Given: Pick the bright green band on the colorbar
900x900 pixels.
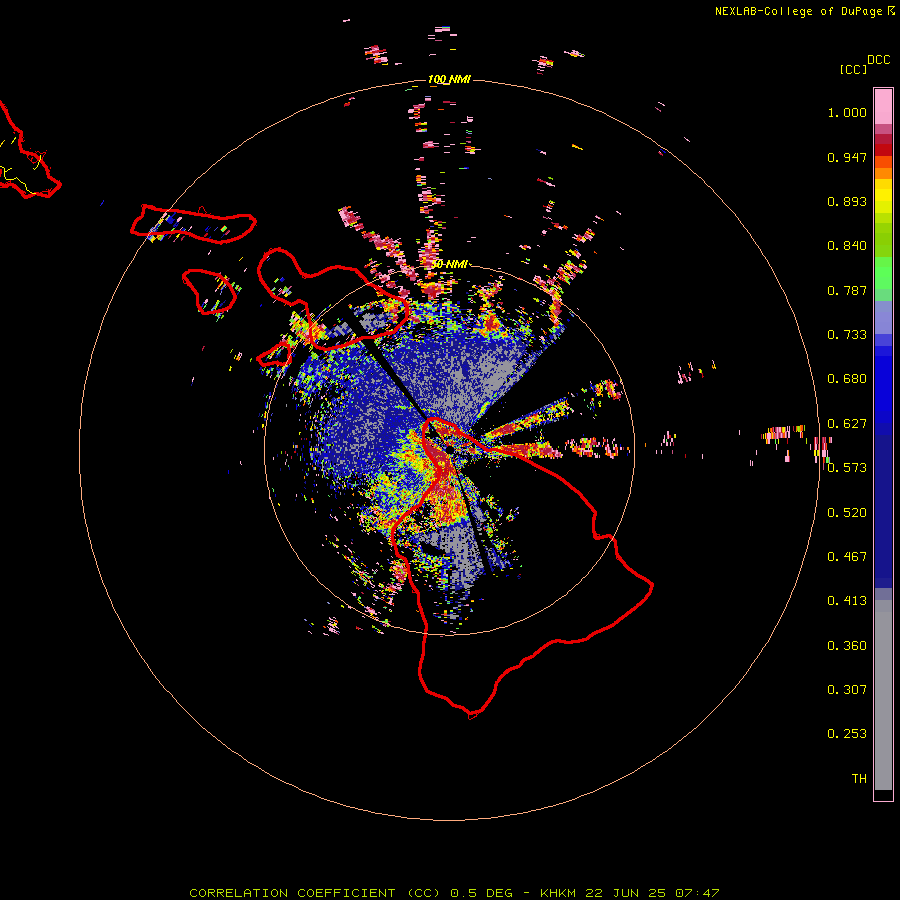Looking at the screenshot, I should [883, 273].
